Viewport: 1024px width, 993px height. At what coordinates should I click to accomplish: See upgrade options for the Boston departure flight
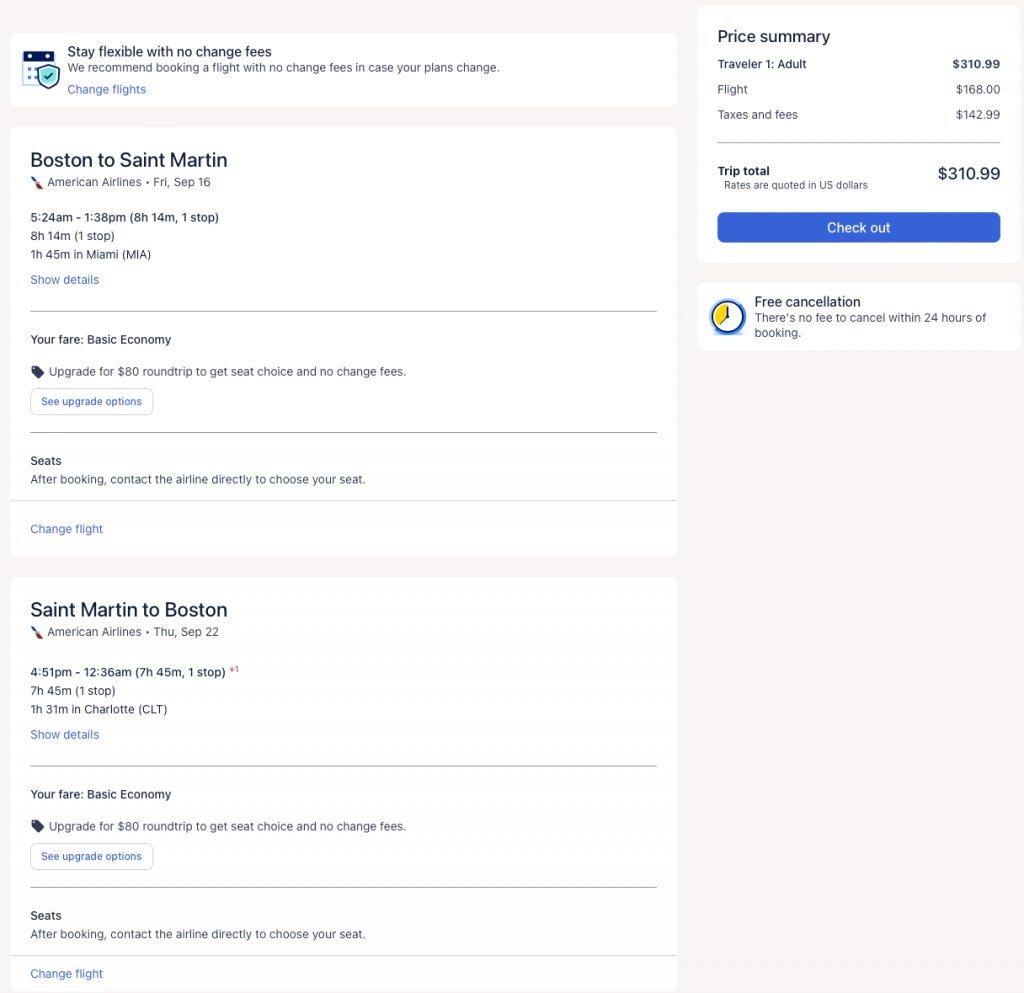[92, 402]
